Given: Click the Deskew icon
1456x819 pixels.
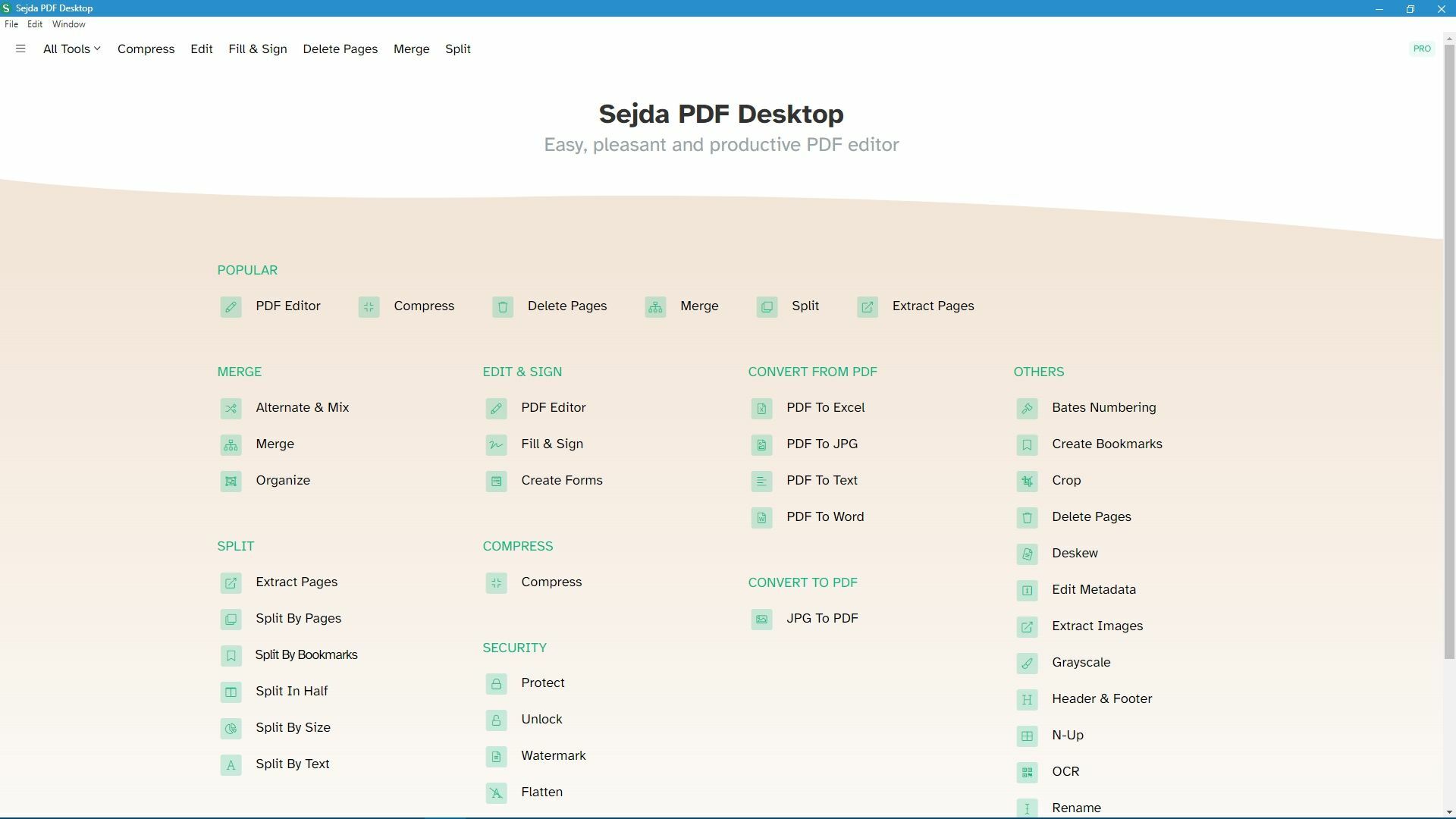Looking at the screenshot, I should click(1028, 554).
